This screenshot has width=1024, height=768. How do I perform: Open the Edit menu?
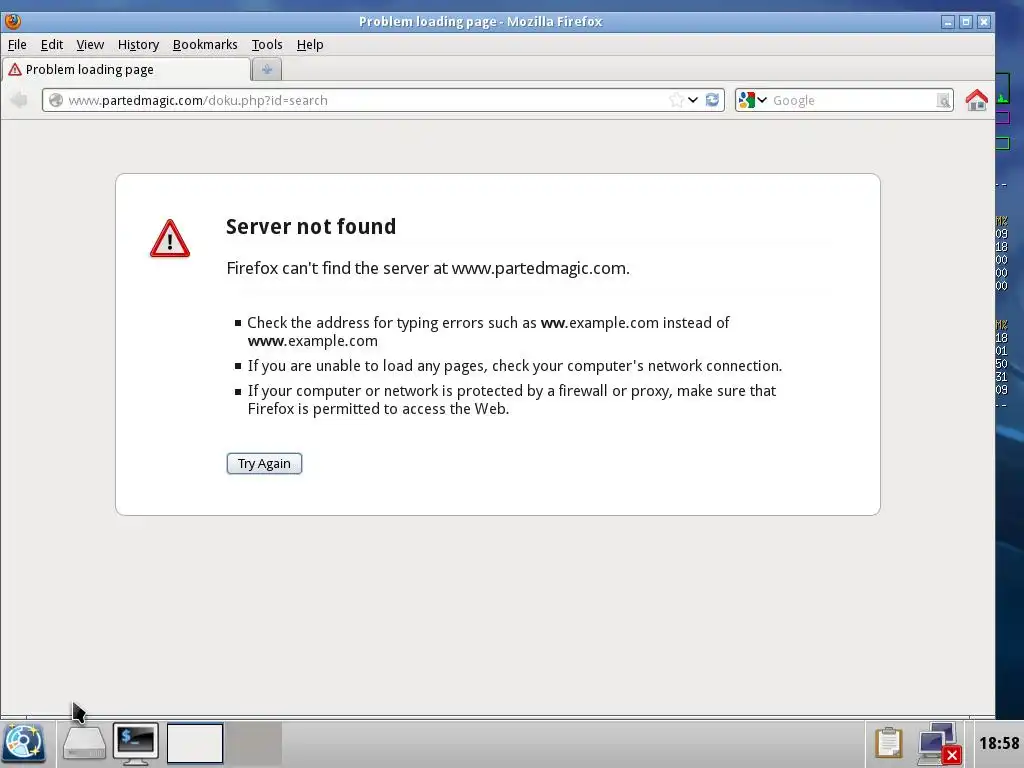[52, 44]
